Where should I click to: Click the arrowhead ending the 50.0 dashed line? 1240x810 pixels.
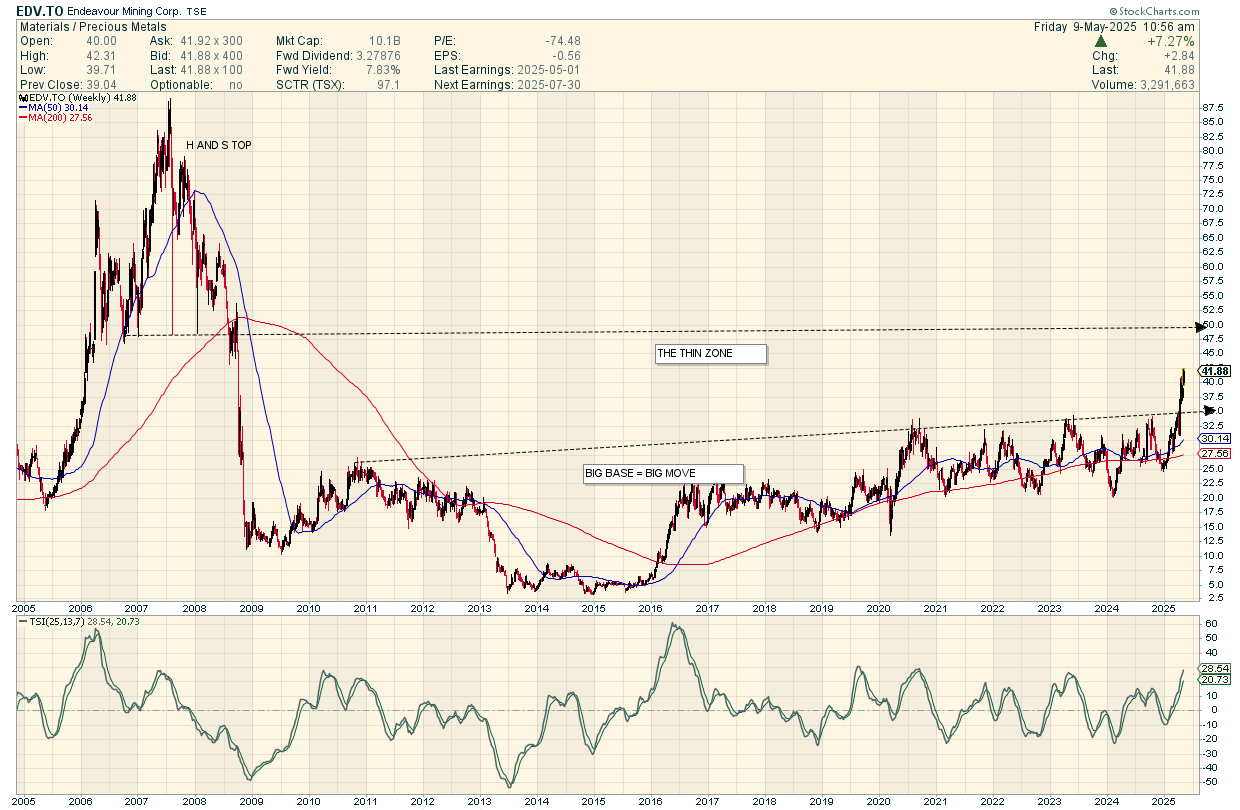pos(1200,326)
